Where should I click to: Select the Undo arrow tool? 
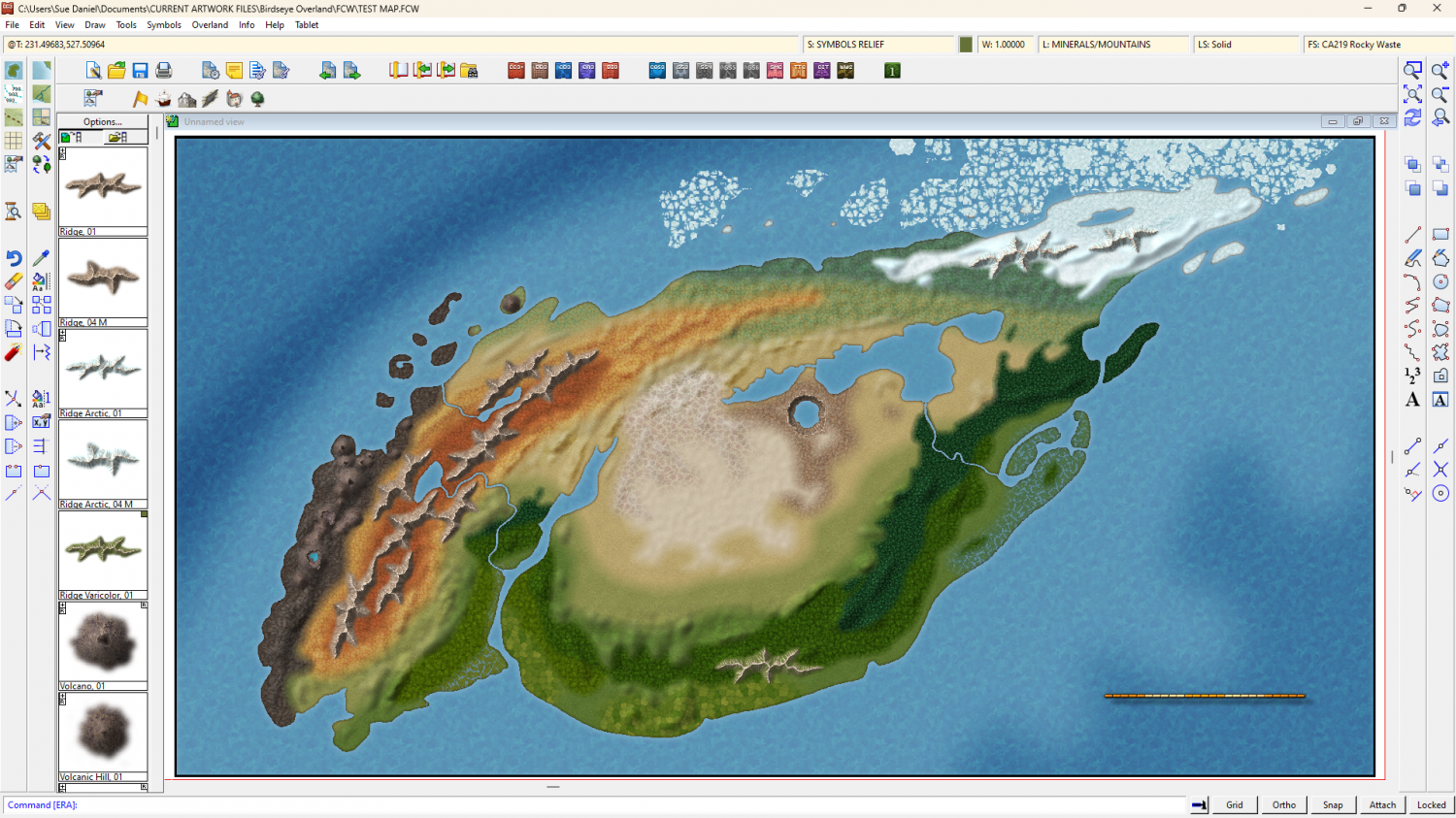tap(14, 258)
